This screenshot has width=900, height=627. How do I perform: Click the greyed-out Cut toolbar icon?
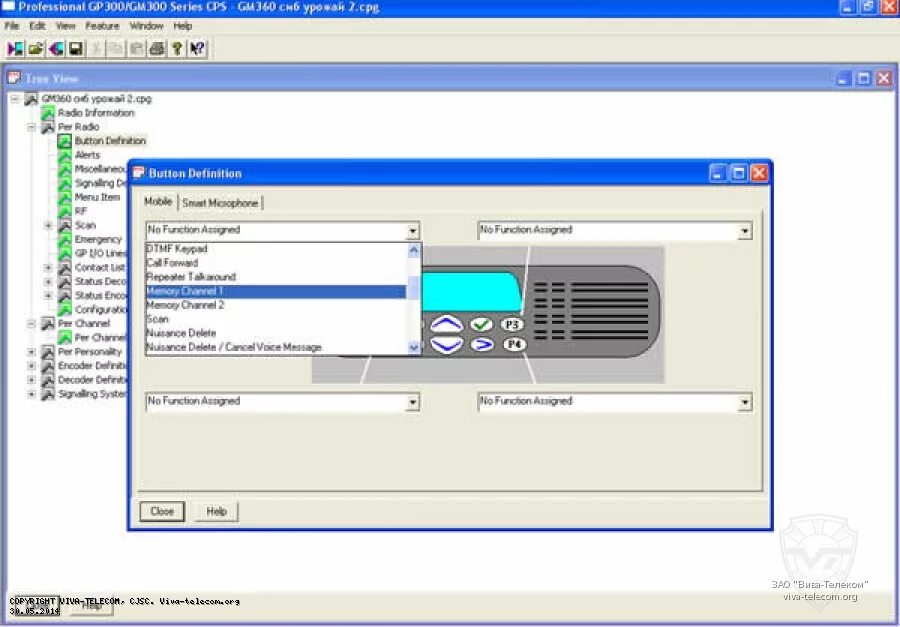96,49
